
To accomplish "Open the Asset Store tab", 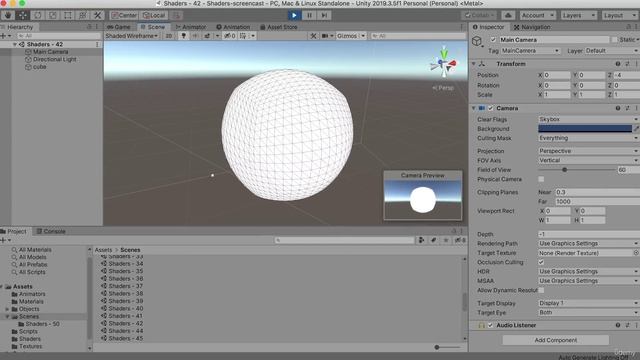I will pos(278,27).
